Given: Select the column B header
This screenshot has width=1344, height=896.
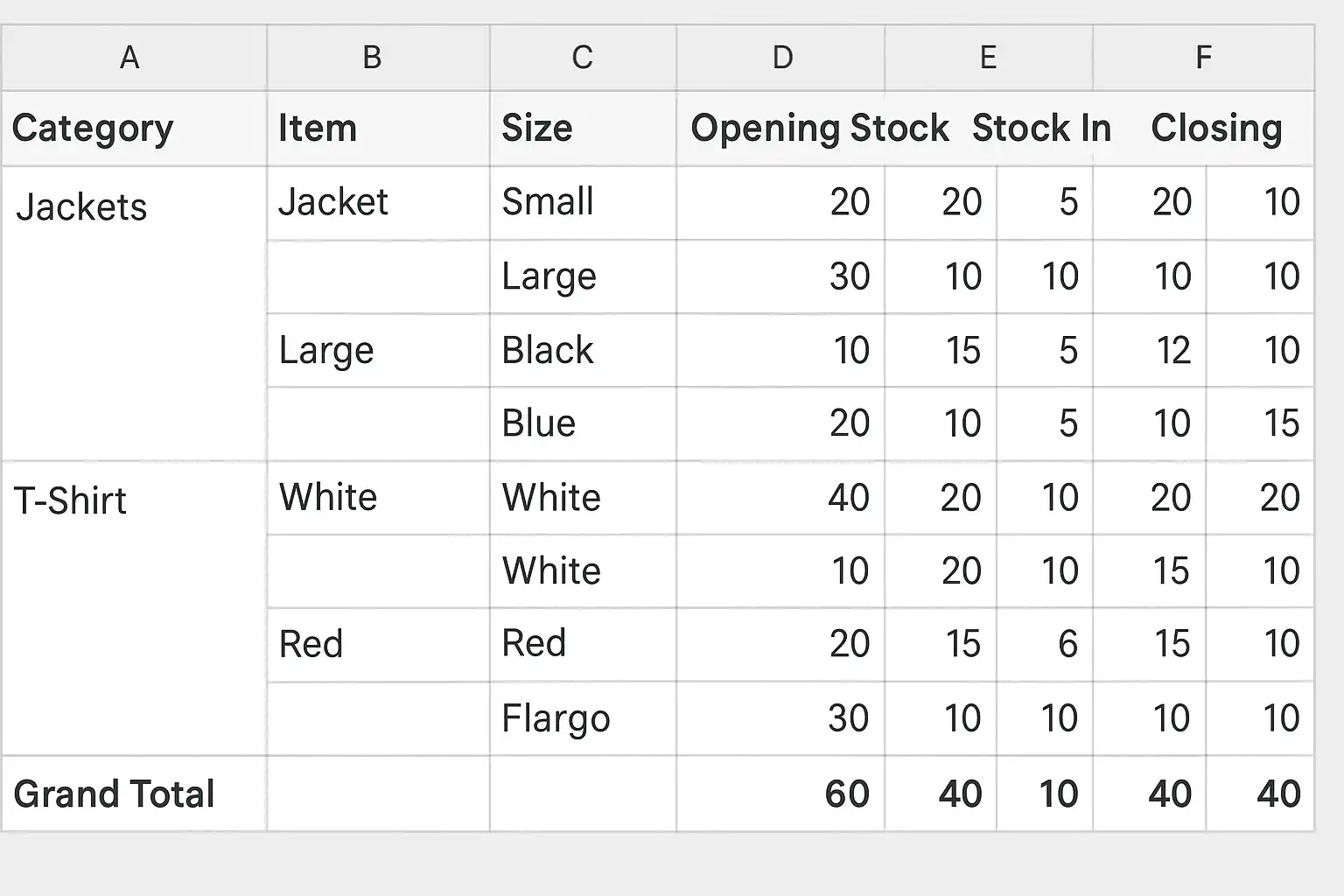Looking at the screenshot, I should 372,58.
